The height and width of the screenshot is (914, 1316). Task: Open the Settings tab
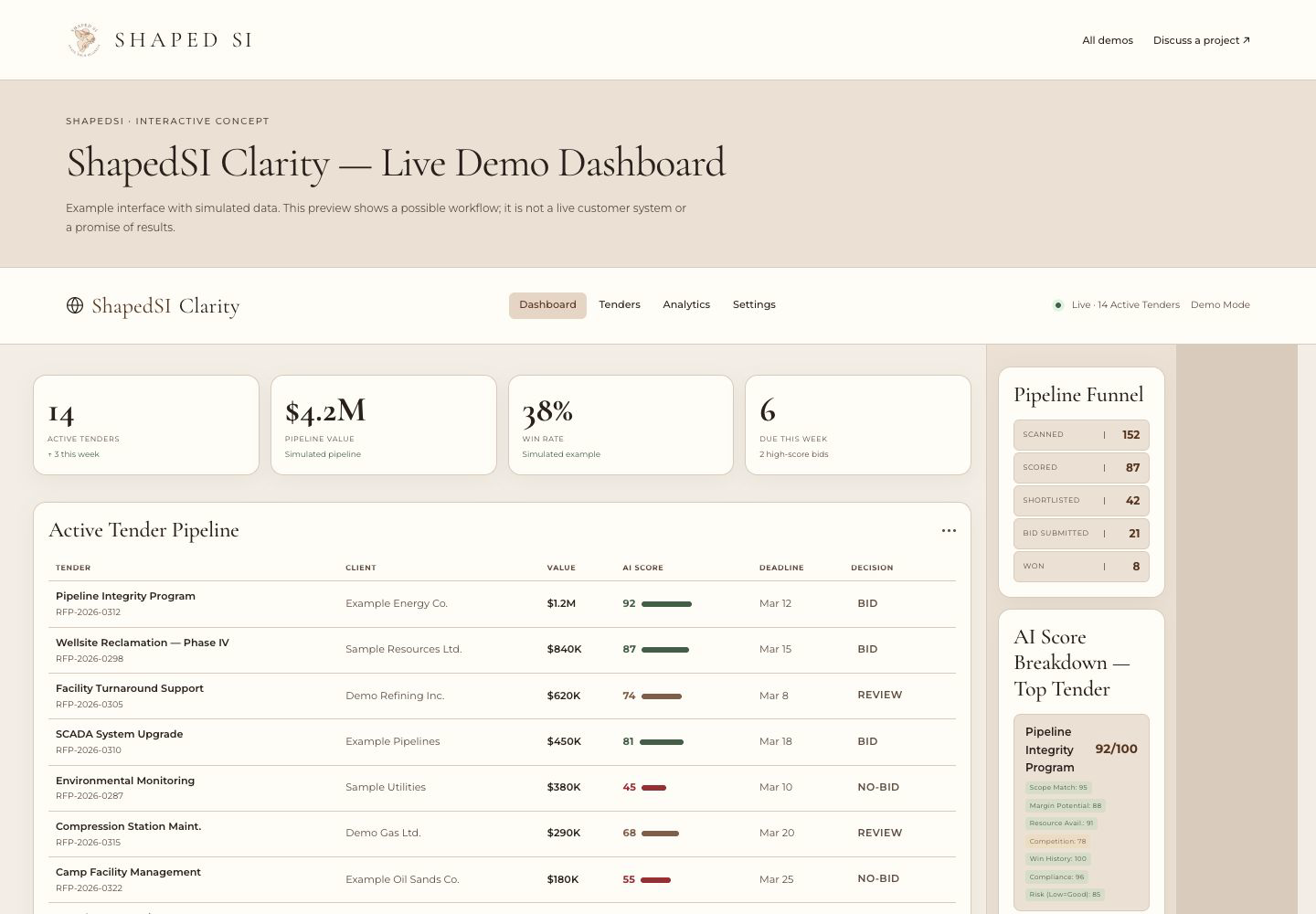(x=754, y=305)
